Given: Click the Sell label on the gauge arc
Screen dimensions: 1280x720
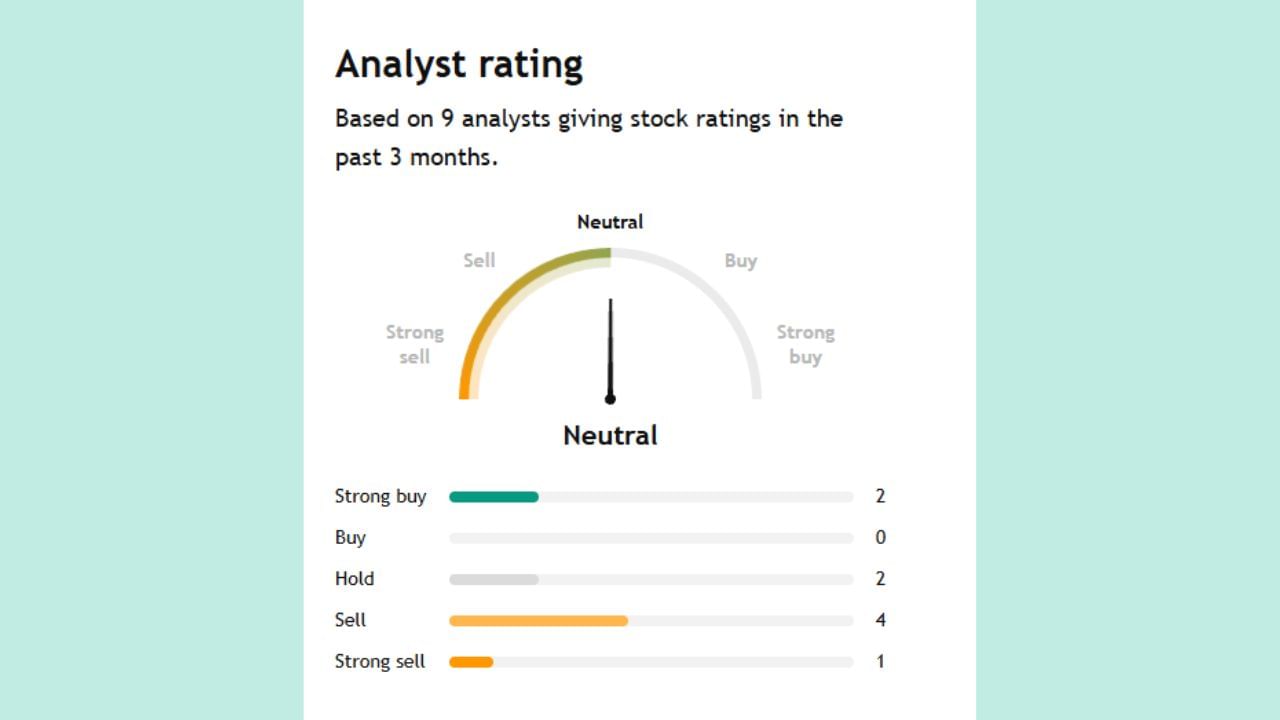Looking at the screenshot, I should click(x=479, y=261).
